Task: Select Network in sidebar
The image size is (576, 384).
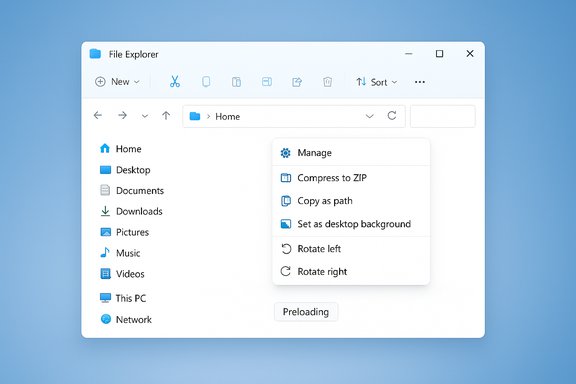Action: [126, 319]
